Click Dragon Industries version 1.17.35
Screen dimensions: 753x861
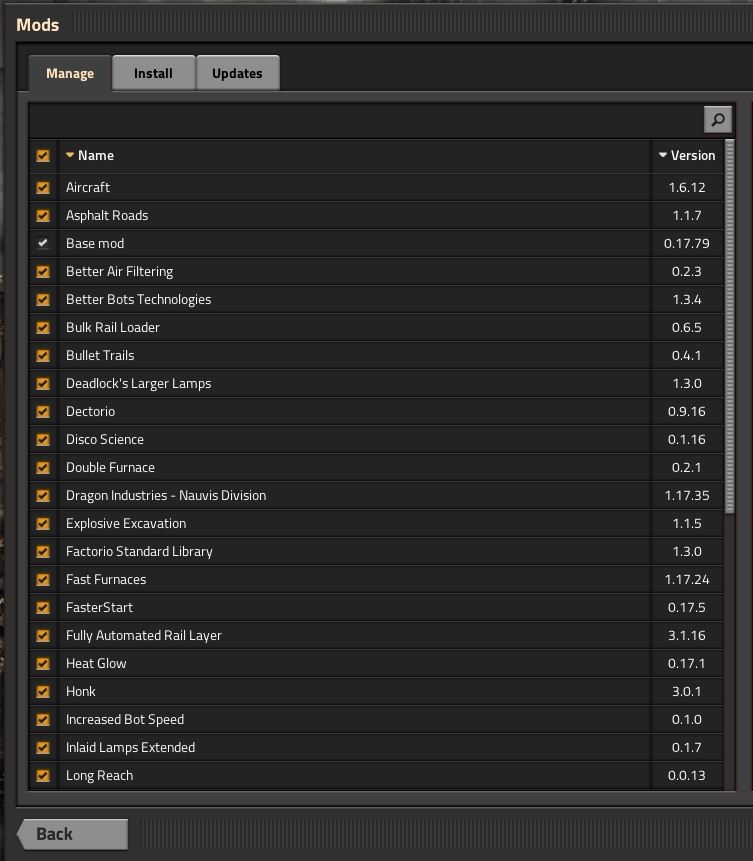pyautogui.click(x=687, y=495)
